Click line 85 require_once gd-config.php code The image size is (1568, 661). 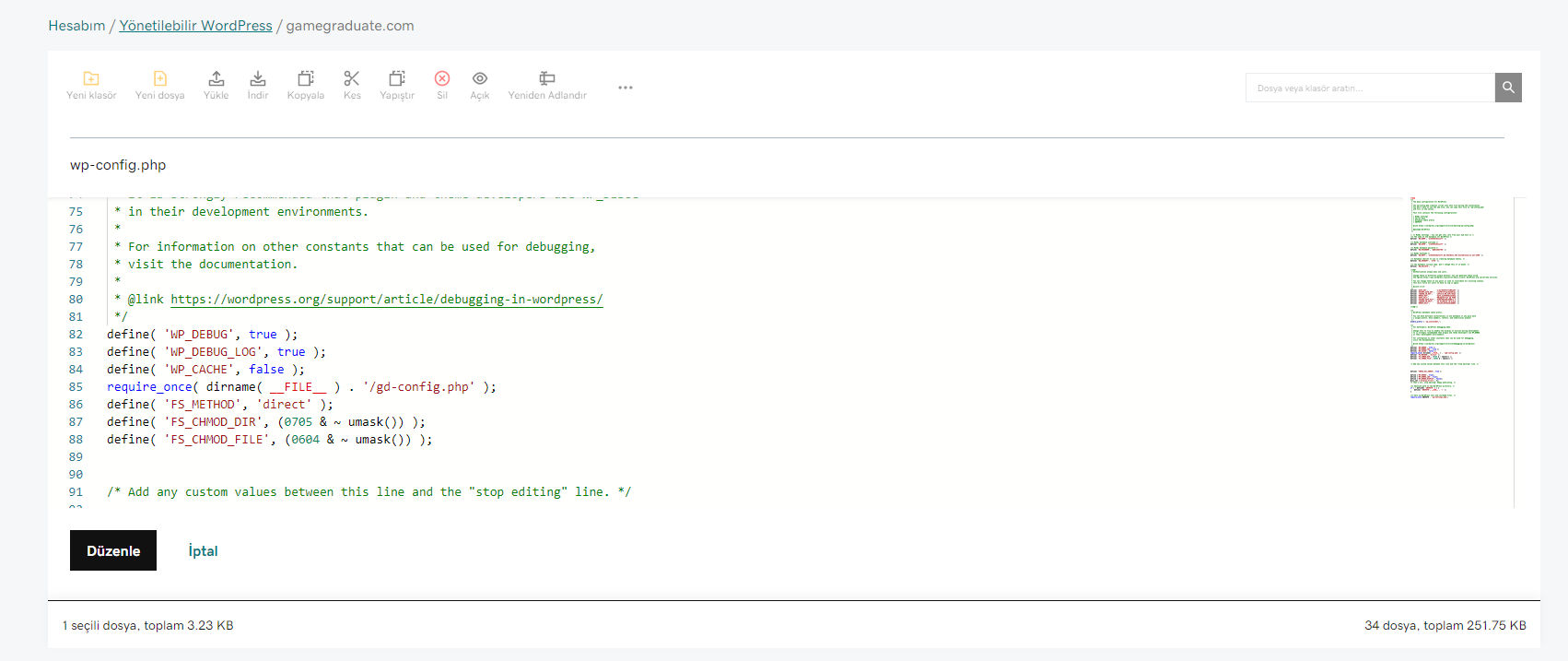pyautogui.click(x=301, y=387)
